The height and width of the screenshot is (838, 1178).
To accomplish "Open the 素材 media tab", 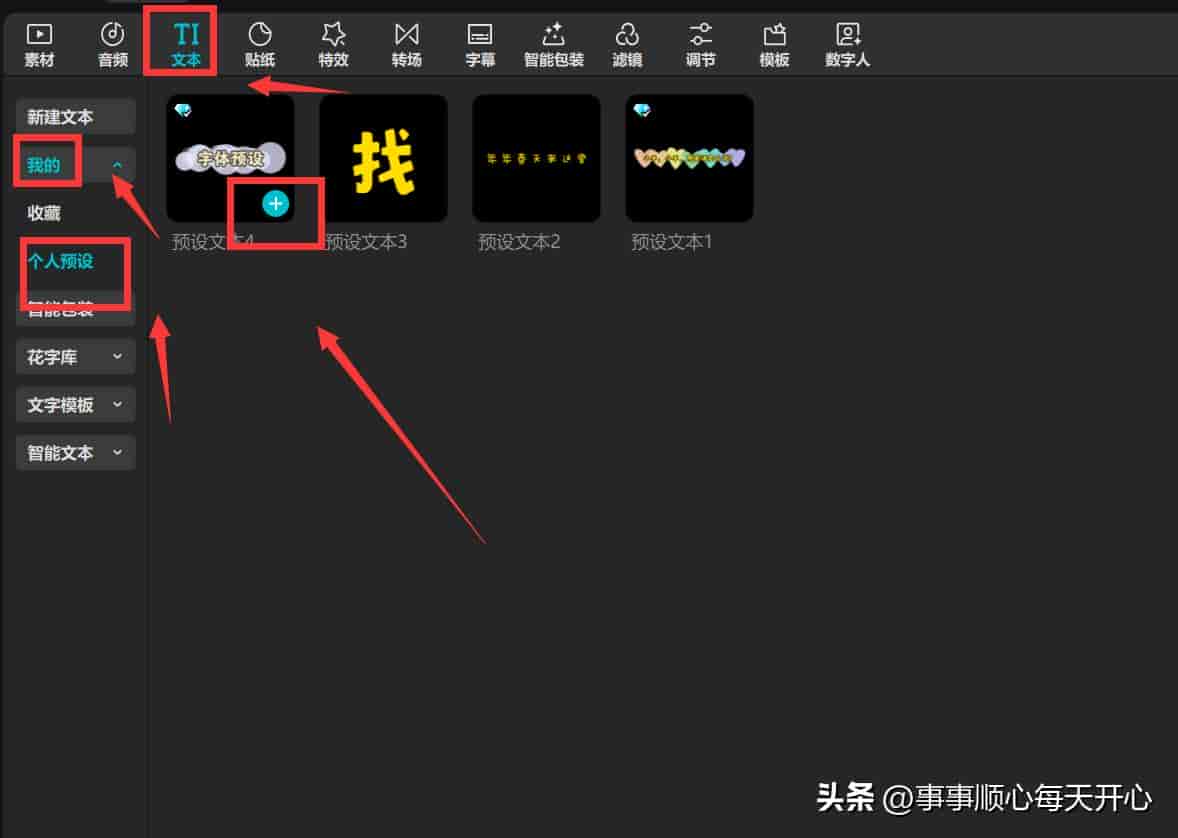I will [39, 45].
